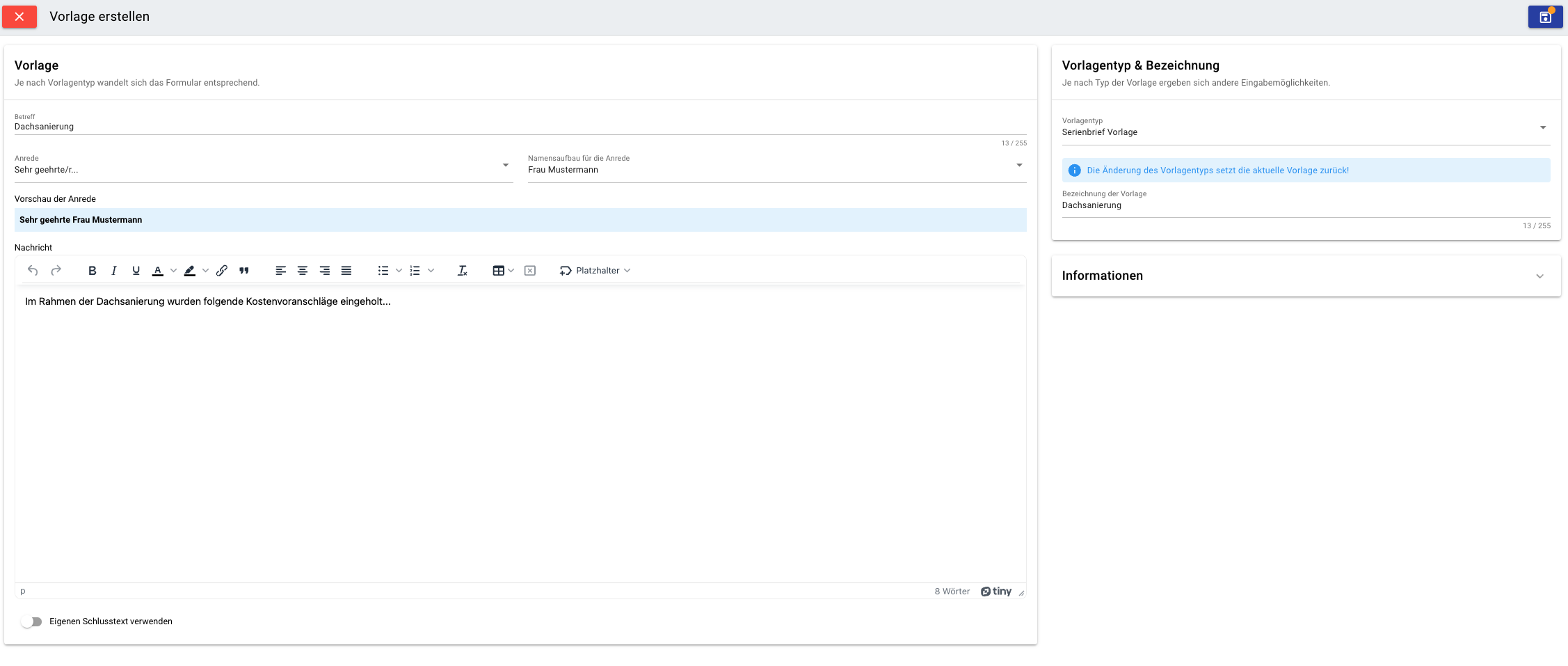Click the 'Vorlagentyp & Bezeichnung' heading
Image resolution: width=1568 pixels, height=666 pixels.
[1140, 65]
